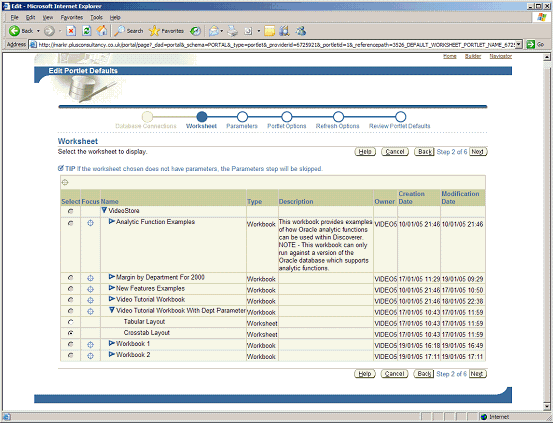Image resolution: width=553 pixels, height=423 pixels.
Task: Expand New Features Examples node
Action: pyautogui.click(x=112, y=288)
